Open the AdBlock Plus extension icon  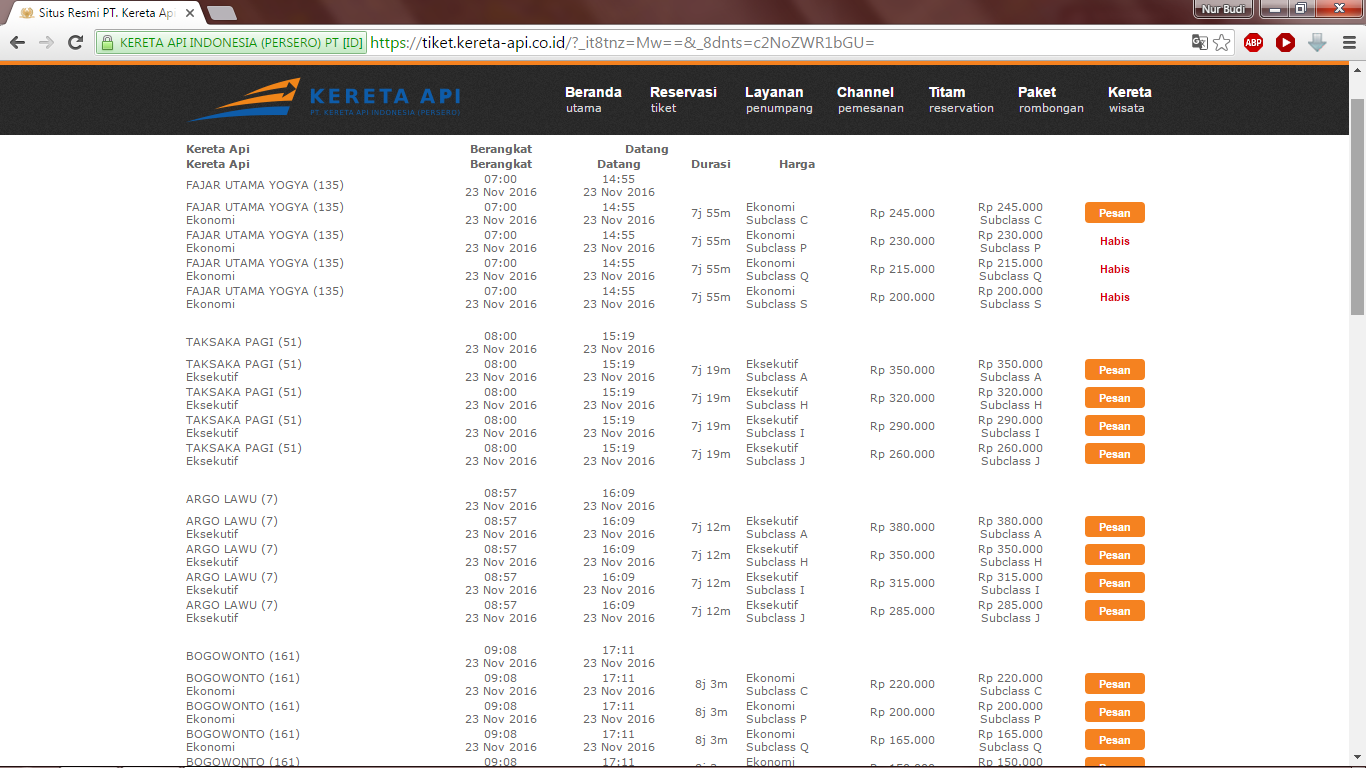coord(1253,42)
